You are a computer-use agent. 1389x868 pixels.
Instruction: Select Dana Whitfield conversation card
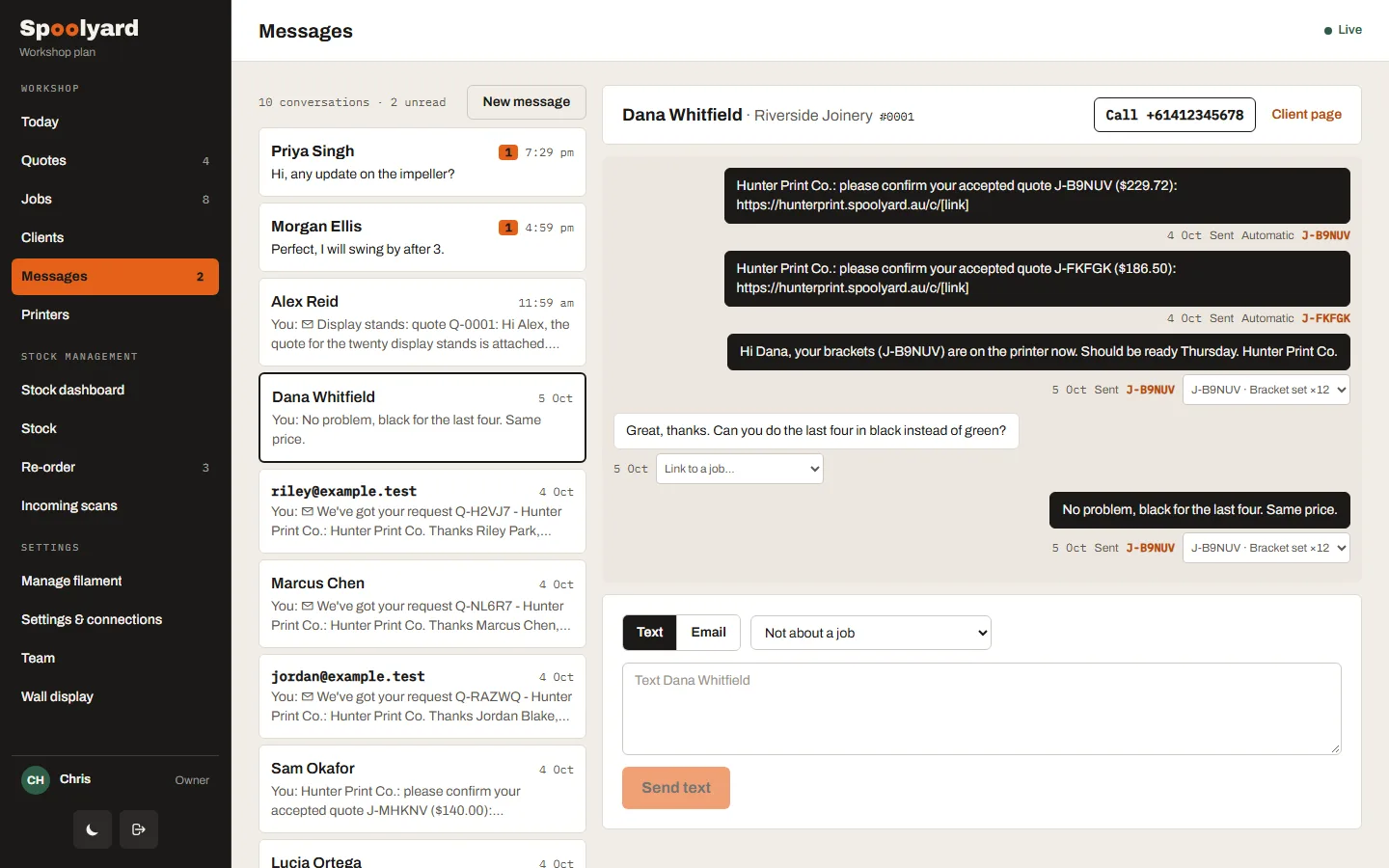point(422,418)
